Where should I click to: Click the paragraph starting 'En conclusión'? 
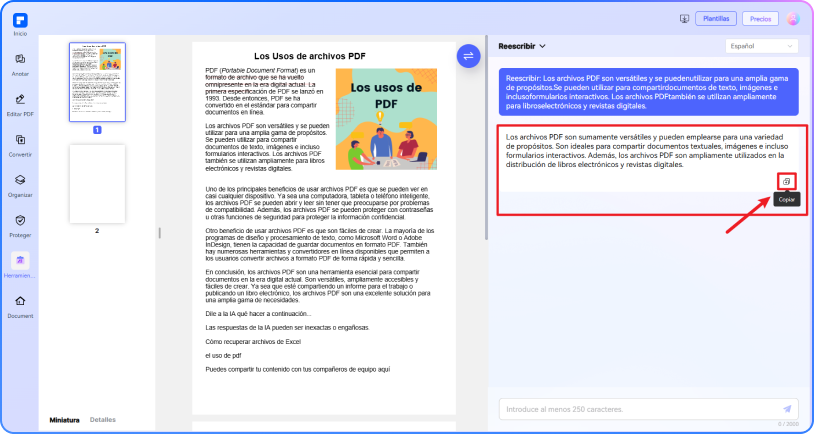pyautogui.click(x=318, y=286)
